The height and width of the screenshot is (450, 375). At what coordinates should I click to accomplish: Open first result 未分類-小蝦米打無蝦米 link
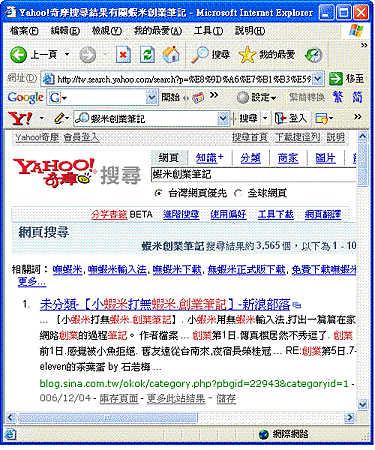[165, 304]
